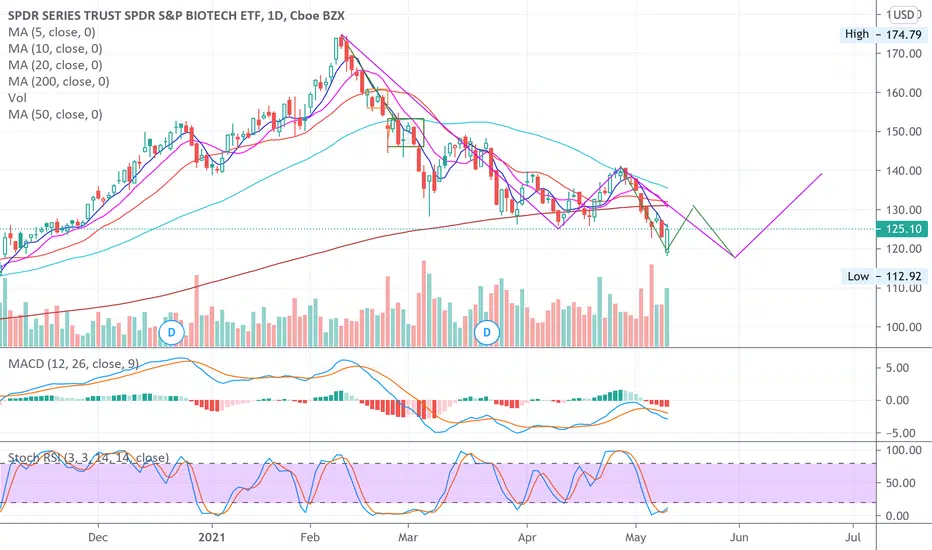The image size is (932, 550).
Task: Click the 140.00 price axis value
Action: coord(903,171)
